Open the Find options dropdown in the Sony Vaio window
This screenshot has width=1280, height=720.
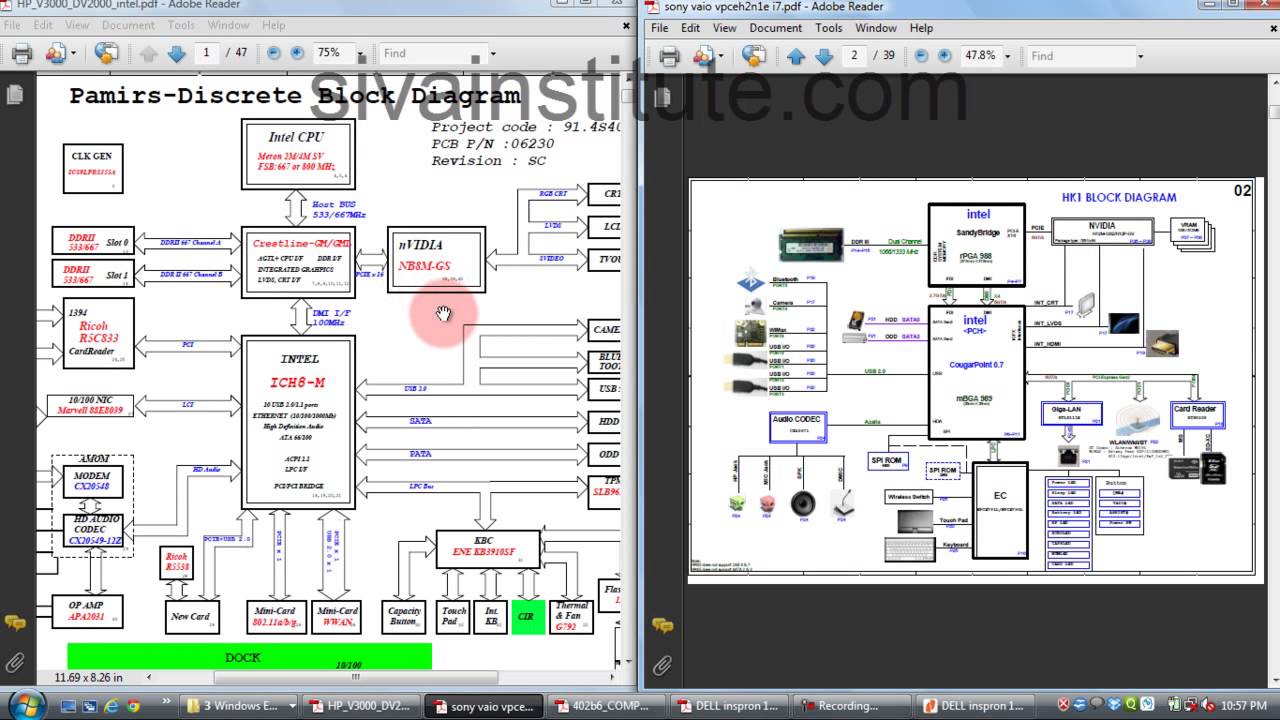[x=1140, y=56]
